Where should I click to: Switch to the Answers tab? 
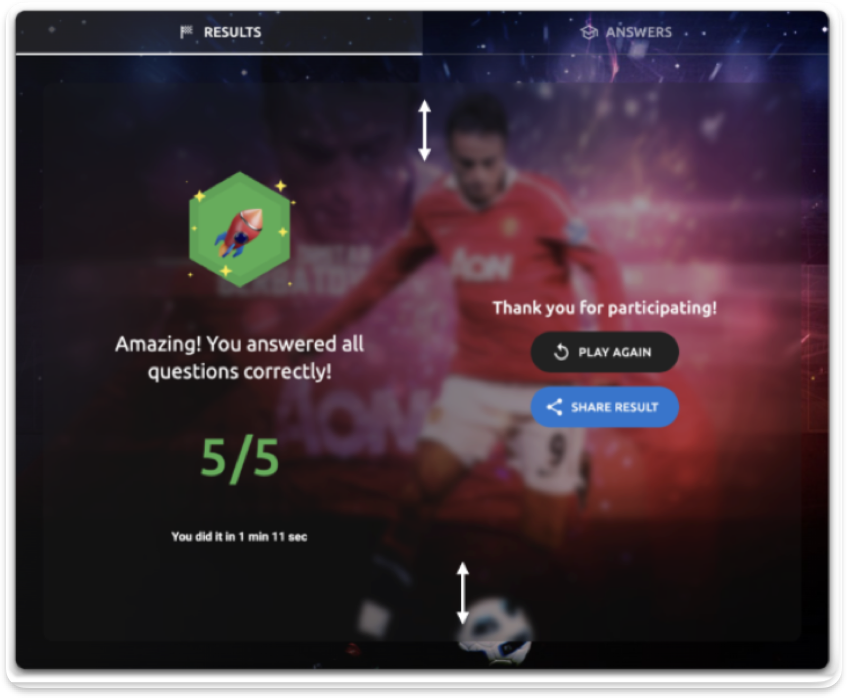626,32
